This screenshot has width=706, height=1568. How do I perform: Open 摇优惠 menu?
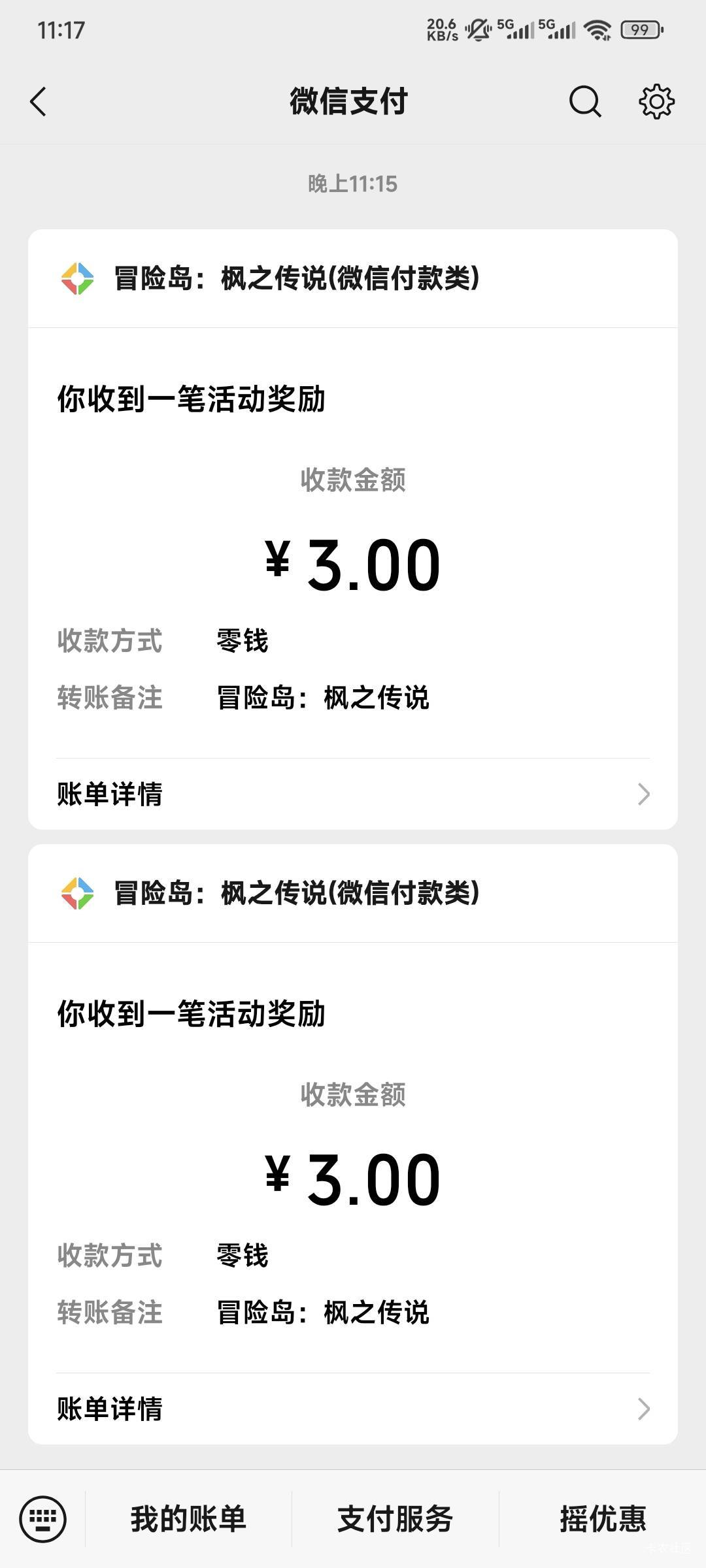[x=603, y=1518]
